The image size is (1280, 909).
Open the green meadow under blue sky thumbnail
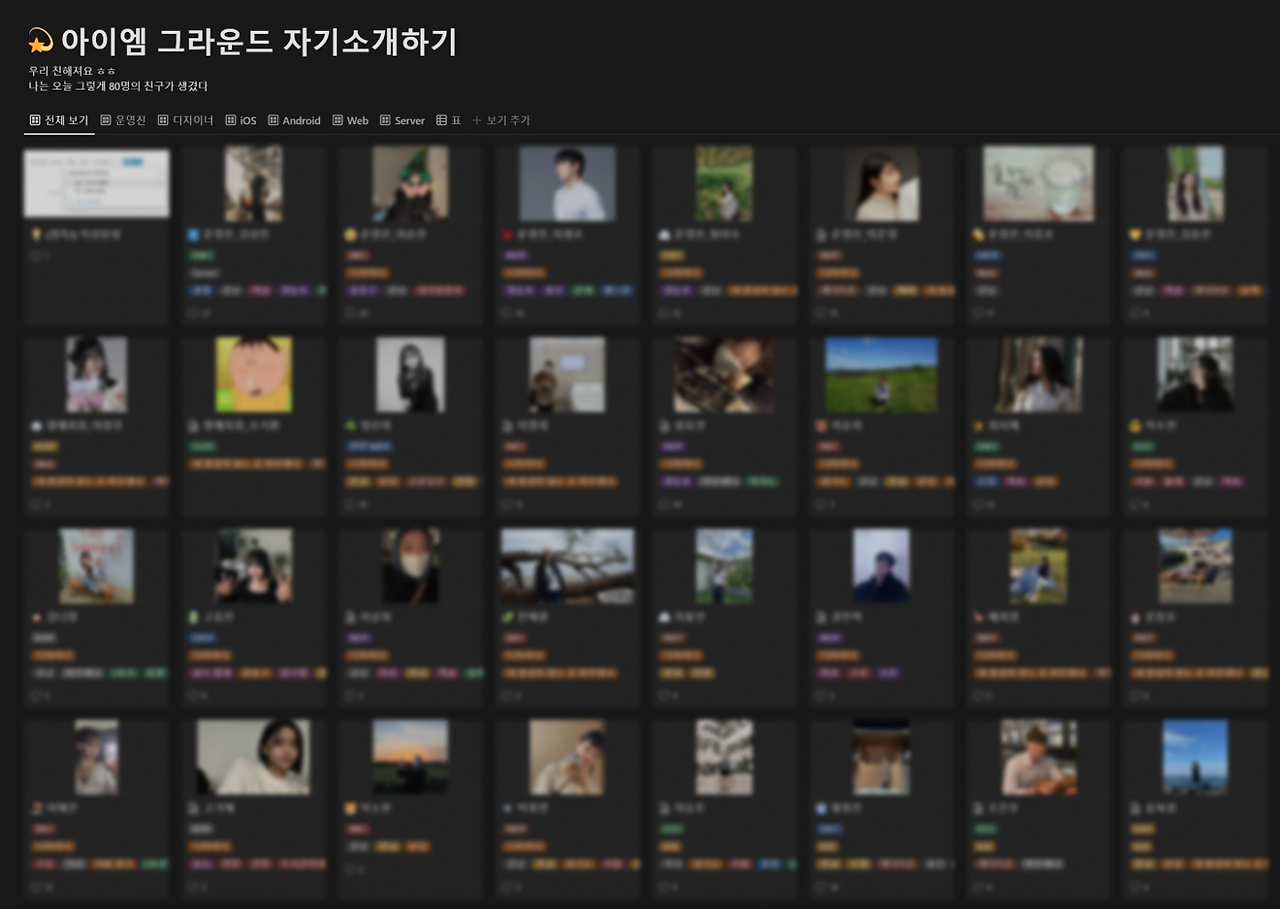(881, 374)
